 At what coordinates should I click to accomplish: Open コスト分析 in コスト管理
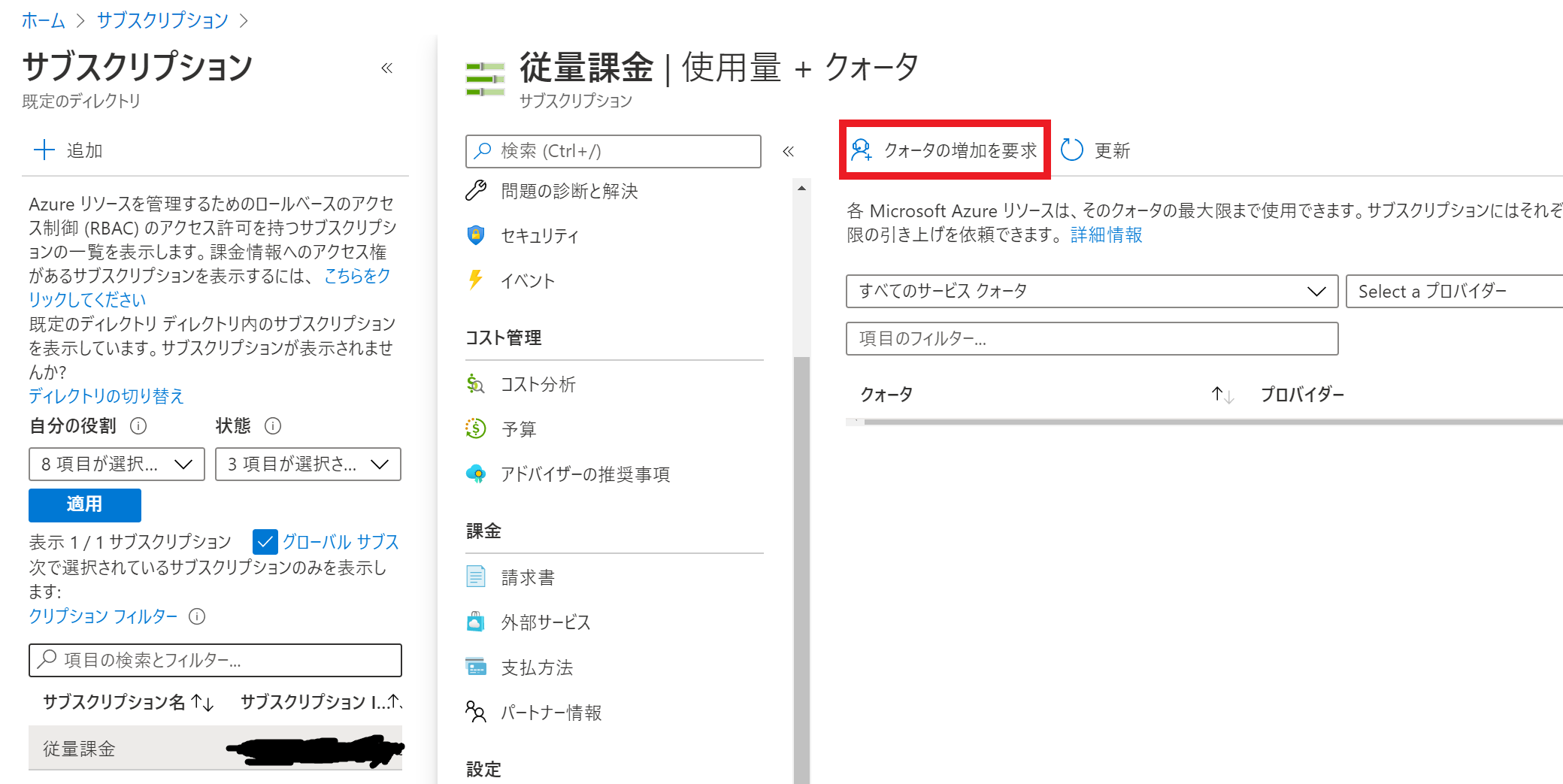point(538,384)
